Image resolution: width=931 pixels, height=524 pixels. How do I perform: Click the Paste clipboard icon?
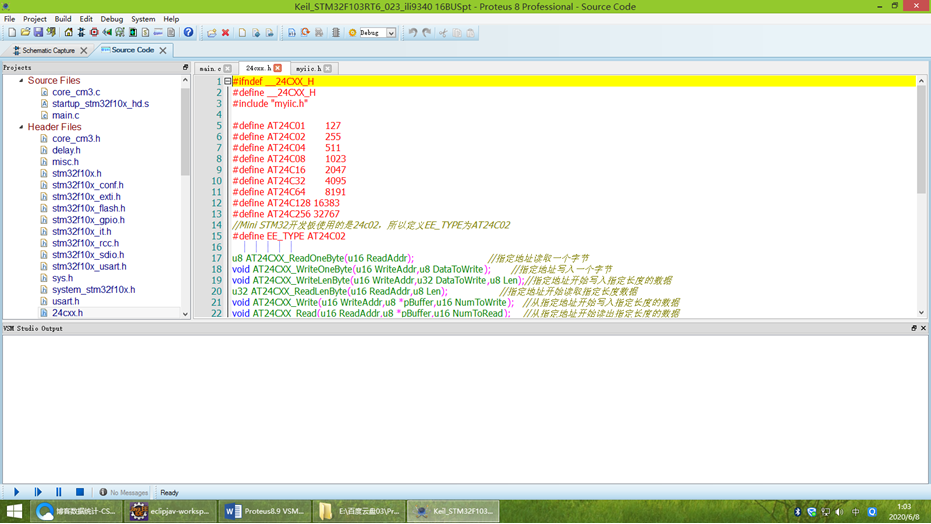[x=470, y=33]
